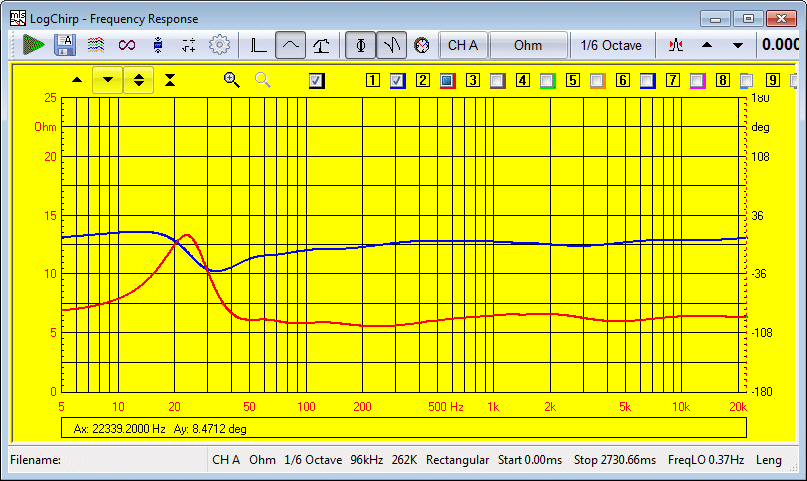This screenshot has height=481, width=807.
Task: Click the overlay number 3 label
Action: pyautogui.click(x=472, y=80)
